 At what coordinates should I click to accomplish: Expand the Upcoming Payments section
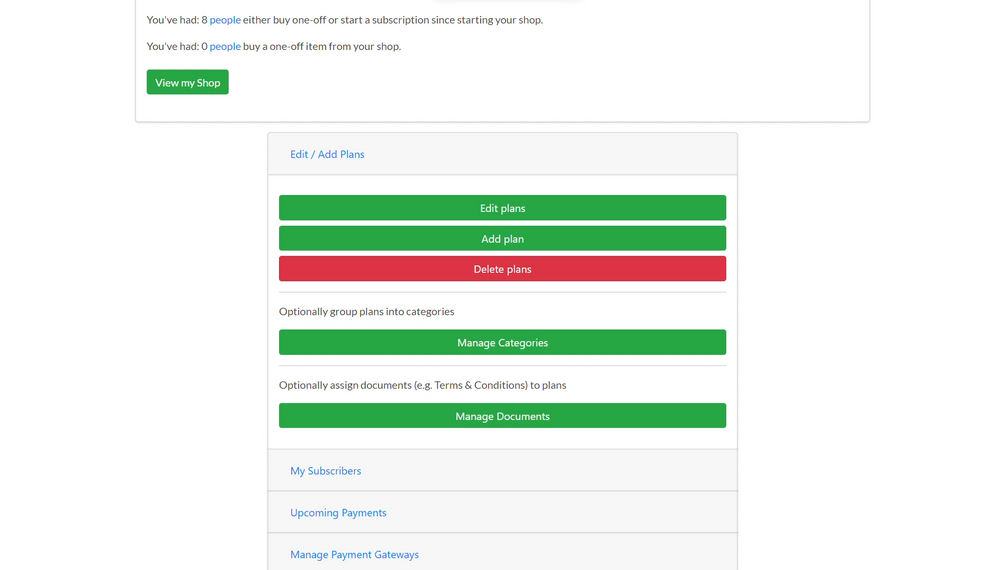point(338,513)
